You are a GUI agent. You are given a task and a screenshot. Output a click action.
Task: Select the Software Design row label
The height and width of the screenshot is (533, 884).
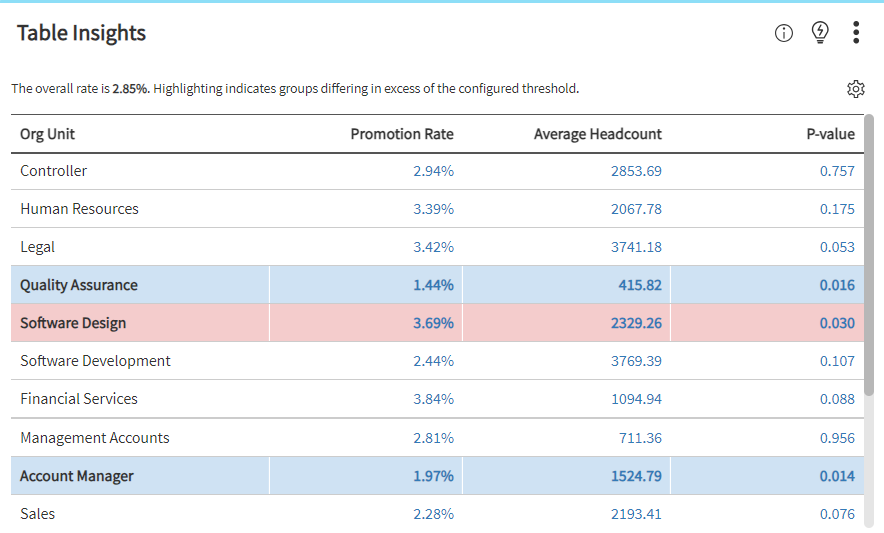(x=73, y=323)
